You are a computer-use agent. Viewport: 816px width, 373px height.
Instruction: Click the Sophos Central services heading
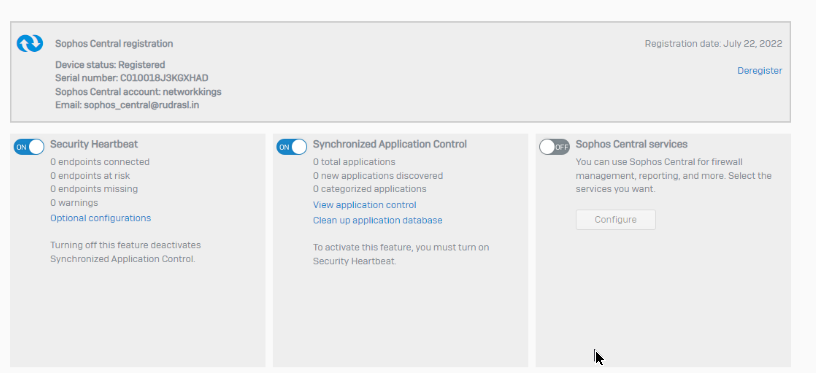pos(631,144)
